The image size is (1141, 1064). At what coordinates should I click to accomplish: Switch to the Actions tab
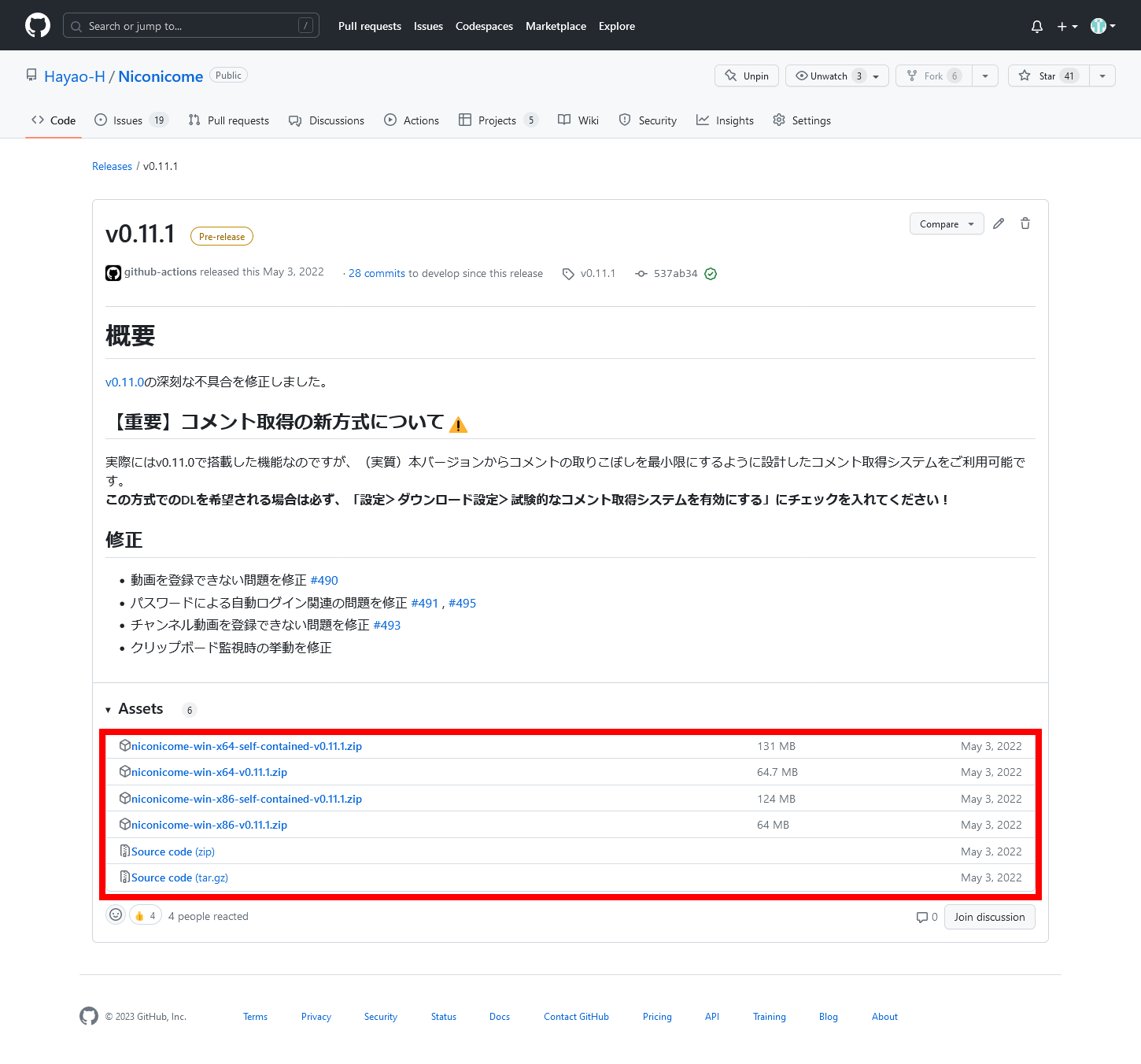(412, 120)
